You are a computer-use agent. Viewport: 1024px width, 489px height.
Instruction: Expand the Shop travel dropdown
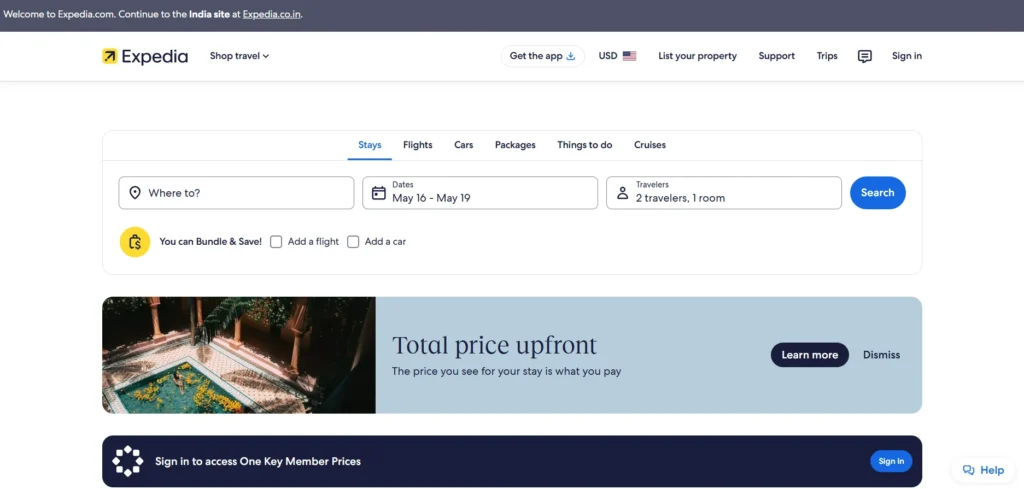point(239,56)
